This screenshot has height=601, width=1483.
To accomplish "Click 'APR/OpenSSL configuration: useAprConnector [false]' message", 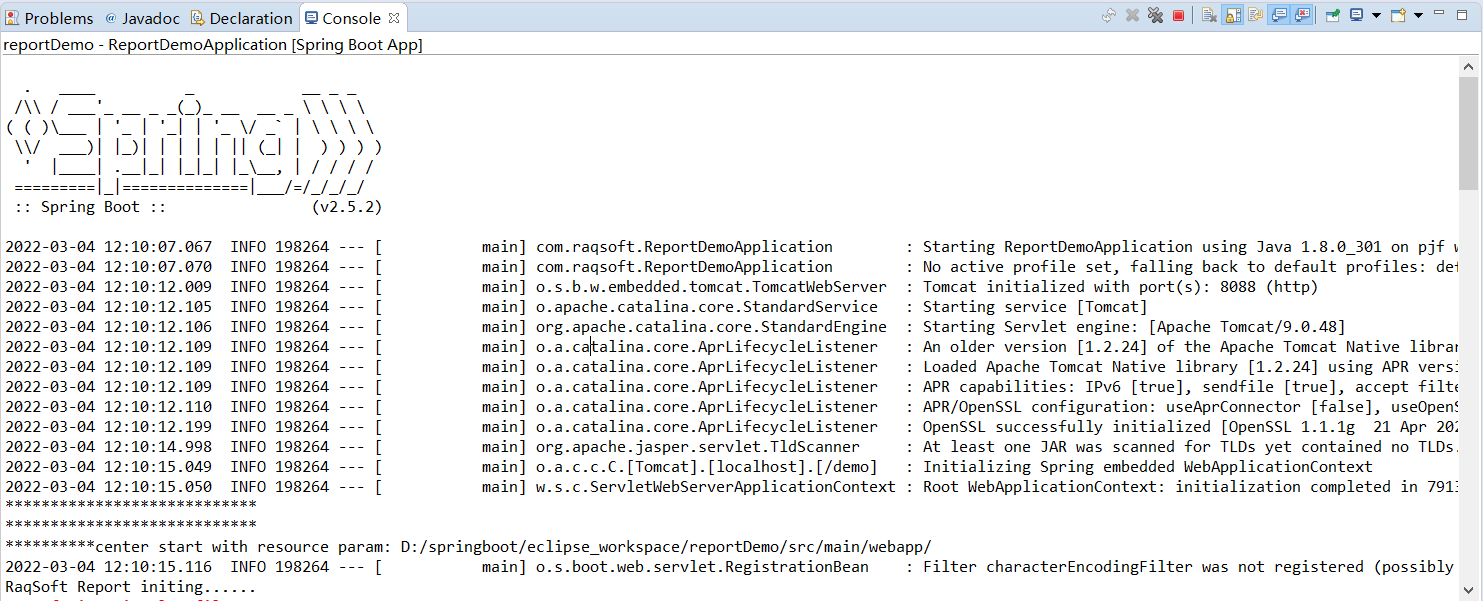I will pos(1189,407).
